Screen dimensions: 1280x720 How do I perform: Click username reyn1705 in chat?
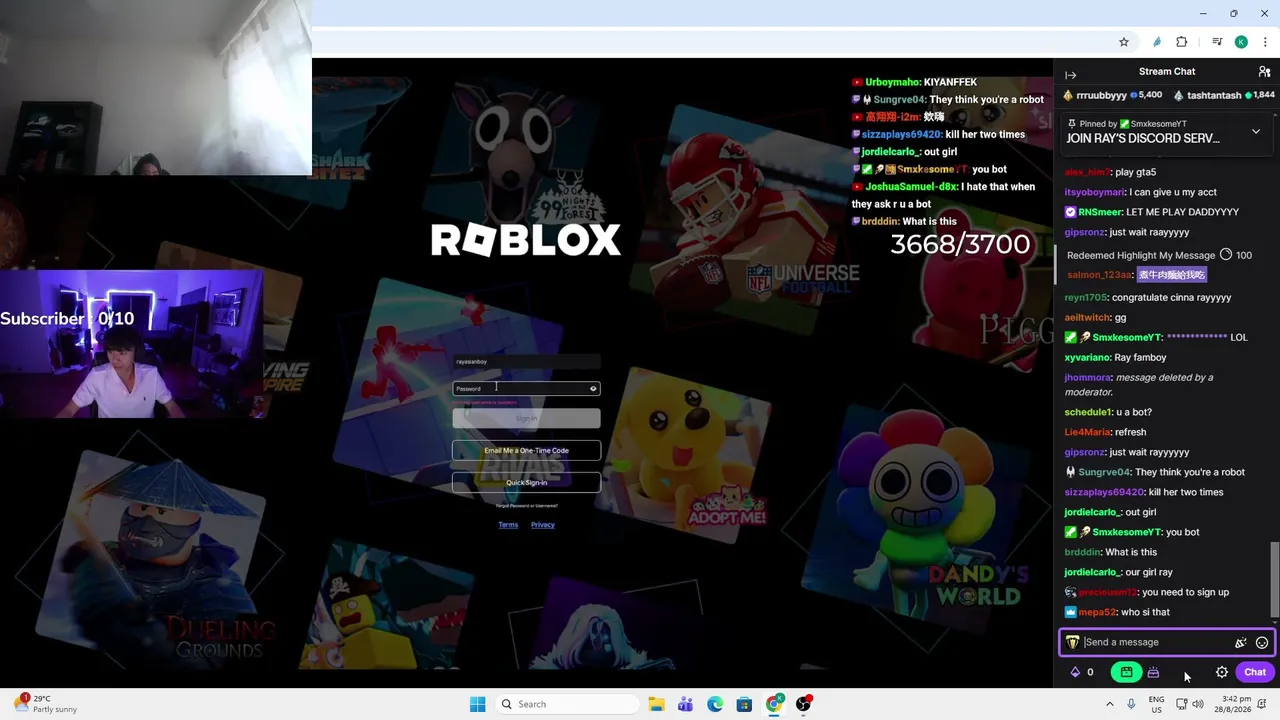pyautogui.click(x=1086, y=297)
